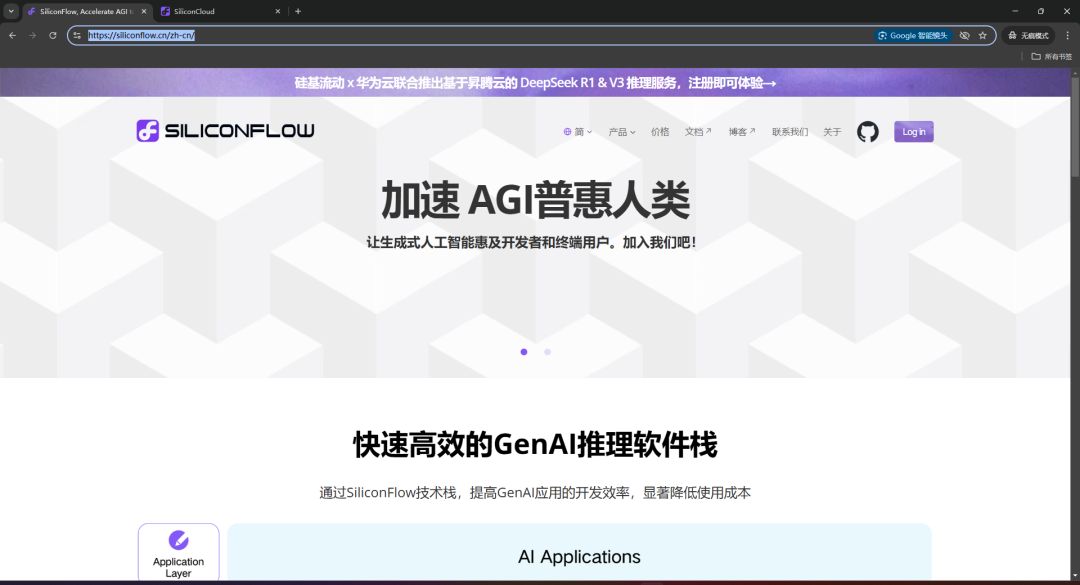
Task: Open site info icon in address bar
Action: point(77,35)
